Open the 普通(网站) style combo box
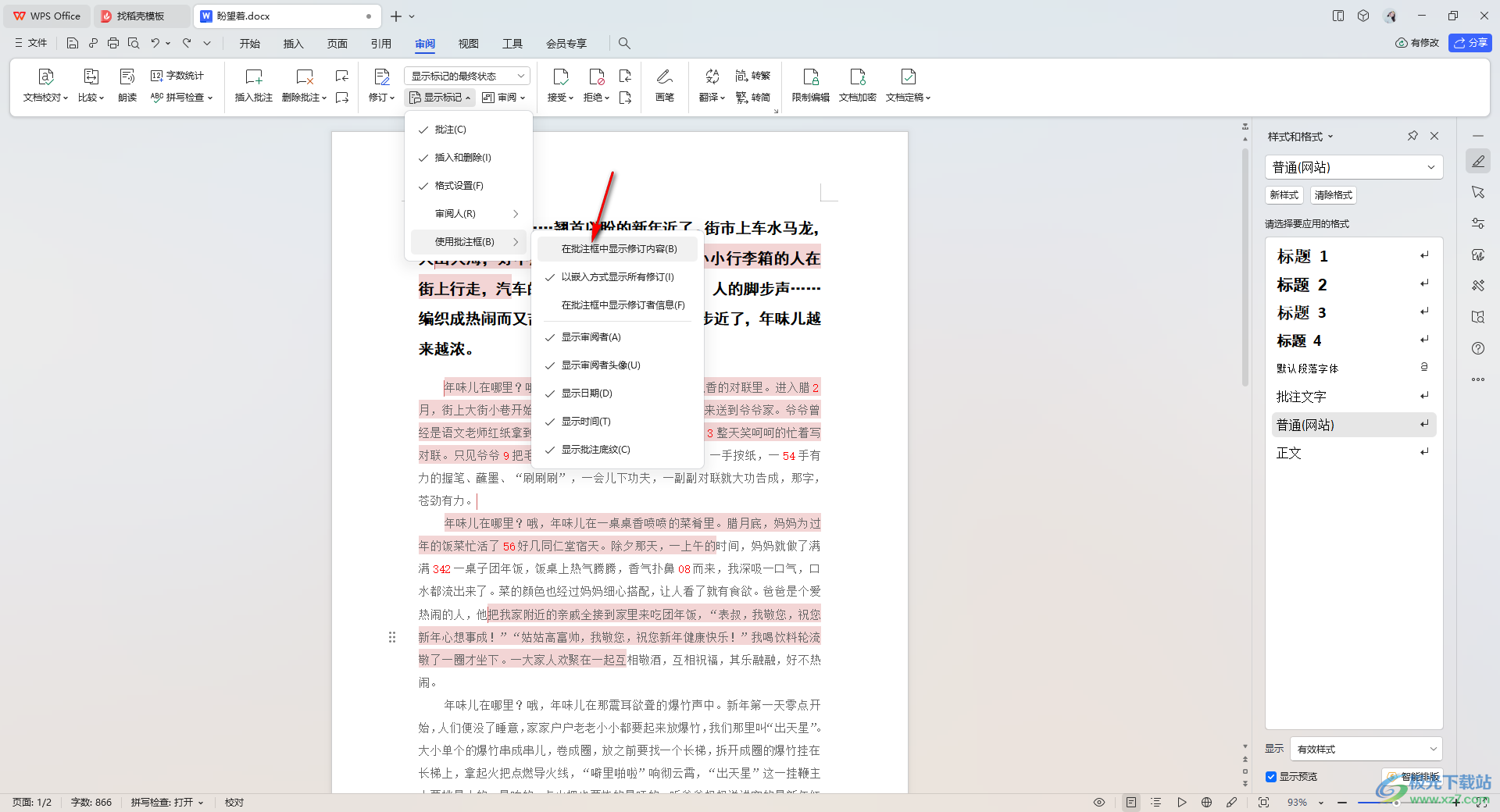Screen dimensions: 1500x812 [x=1354, y=167]
